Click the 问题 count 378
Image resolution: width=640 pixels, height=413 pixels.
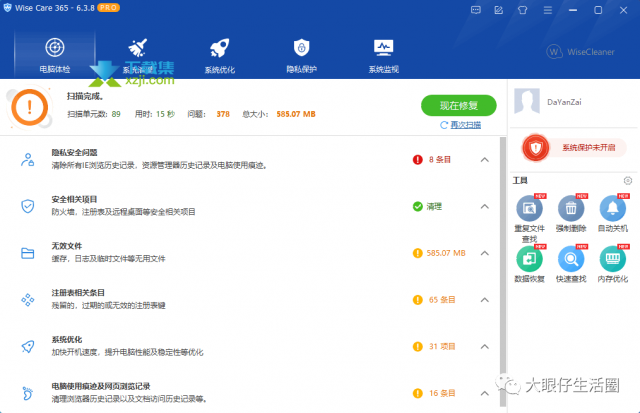point(223,114)
